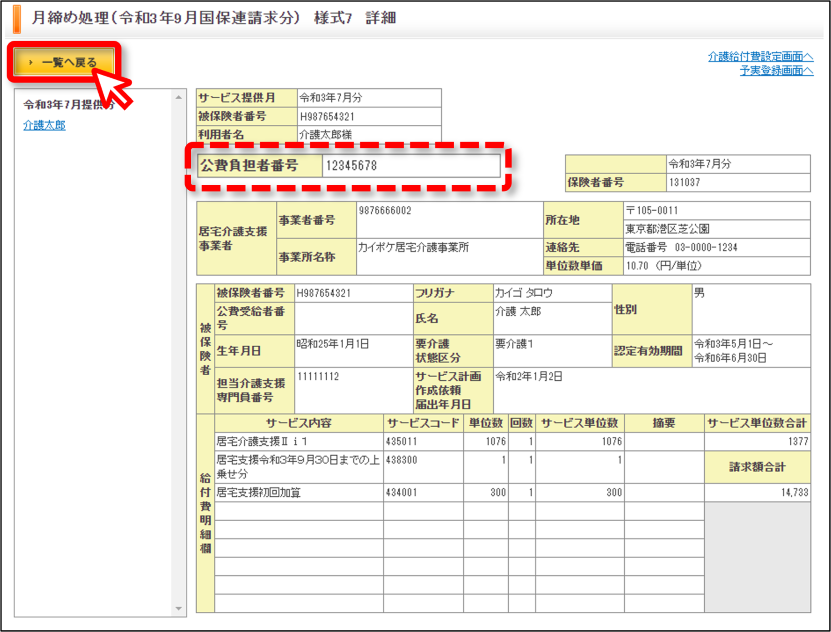Click the 電話番号 03-0000-1234 cell
The height and width of the screenshot is (632, 831).
click(717, 247)
